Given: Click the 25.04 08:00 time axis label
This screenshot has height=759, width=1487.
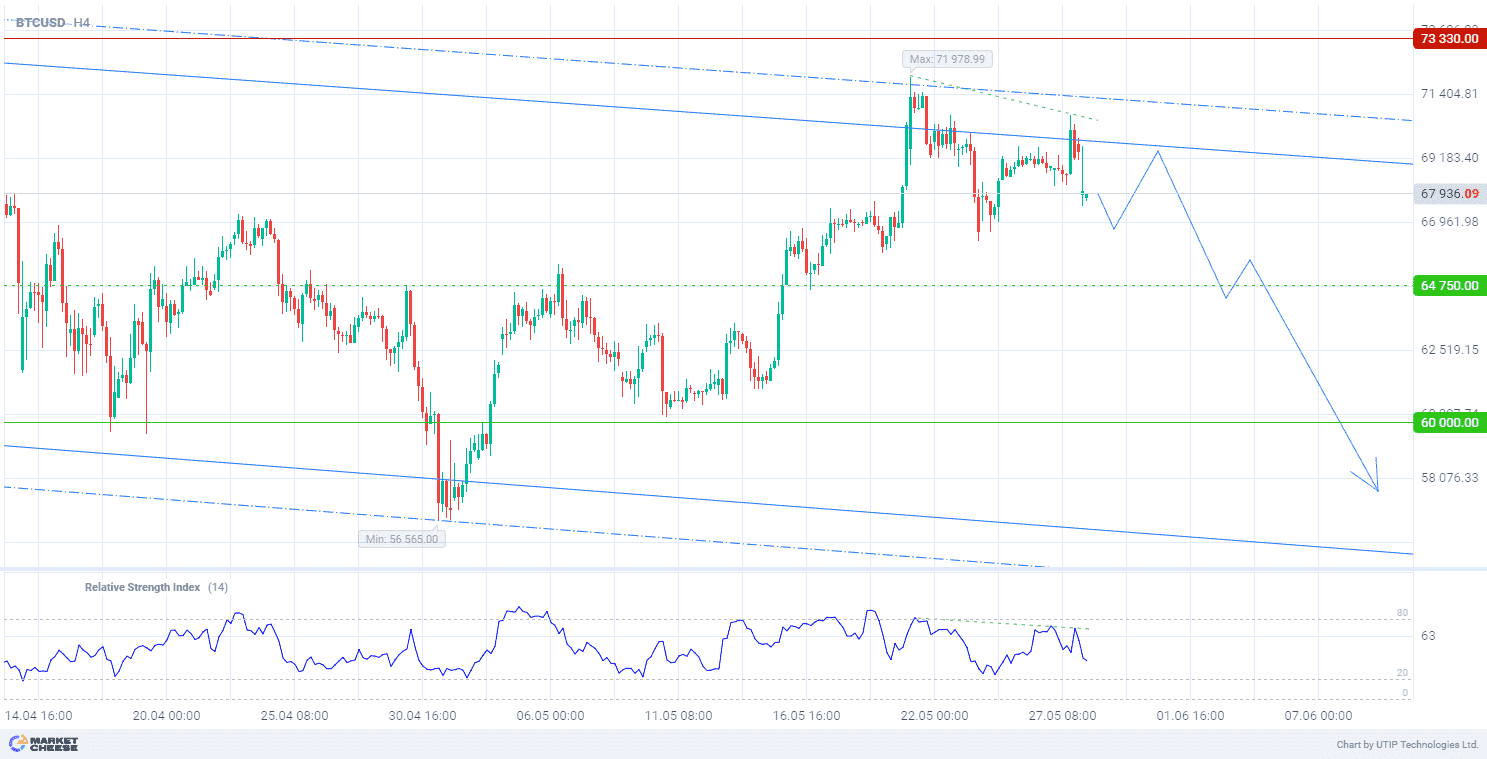Looking at the screenshot, I should 294,716.
